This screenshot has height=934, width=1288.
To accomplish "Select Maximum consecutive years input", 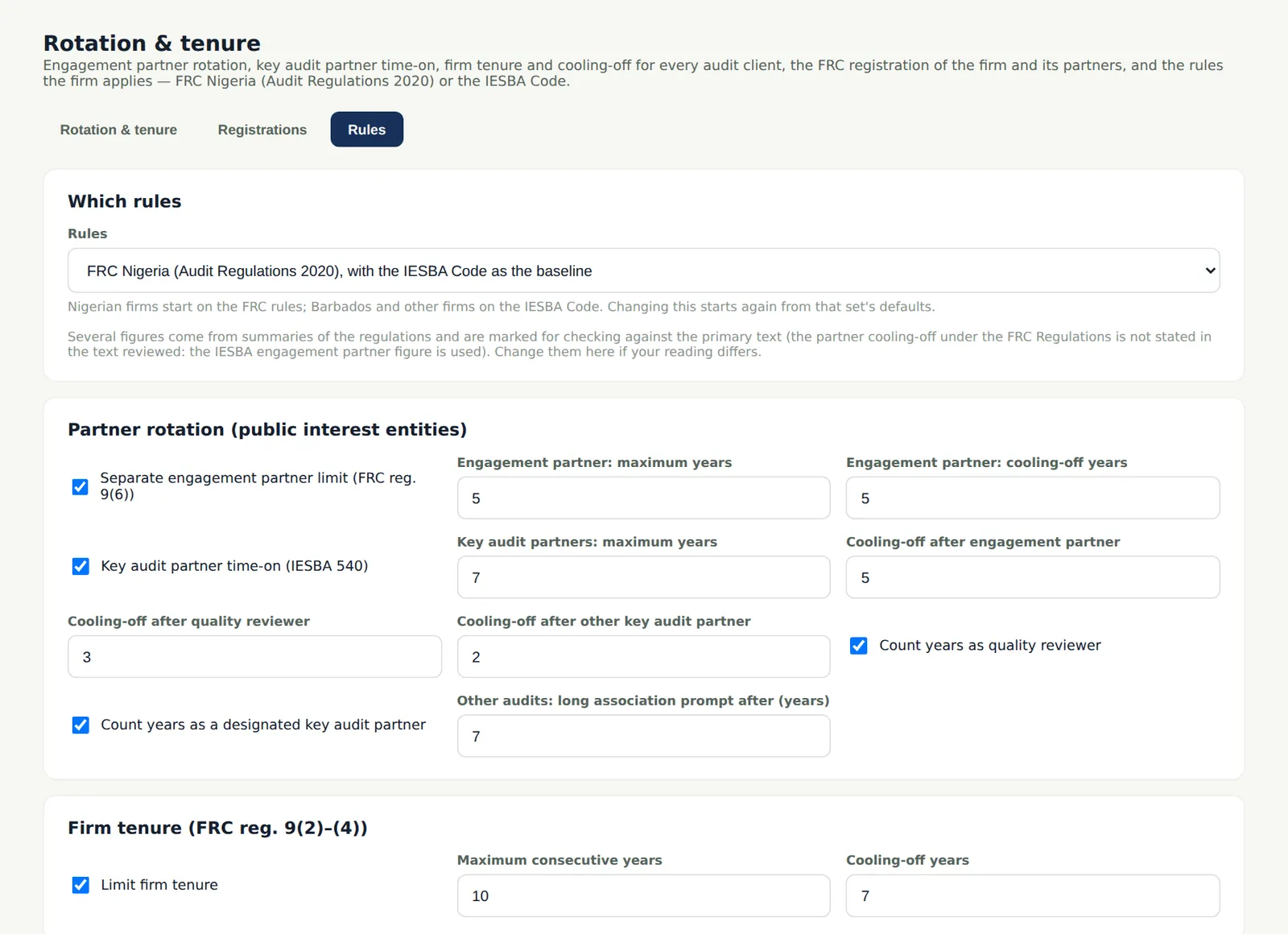I will [643, 895].
